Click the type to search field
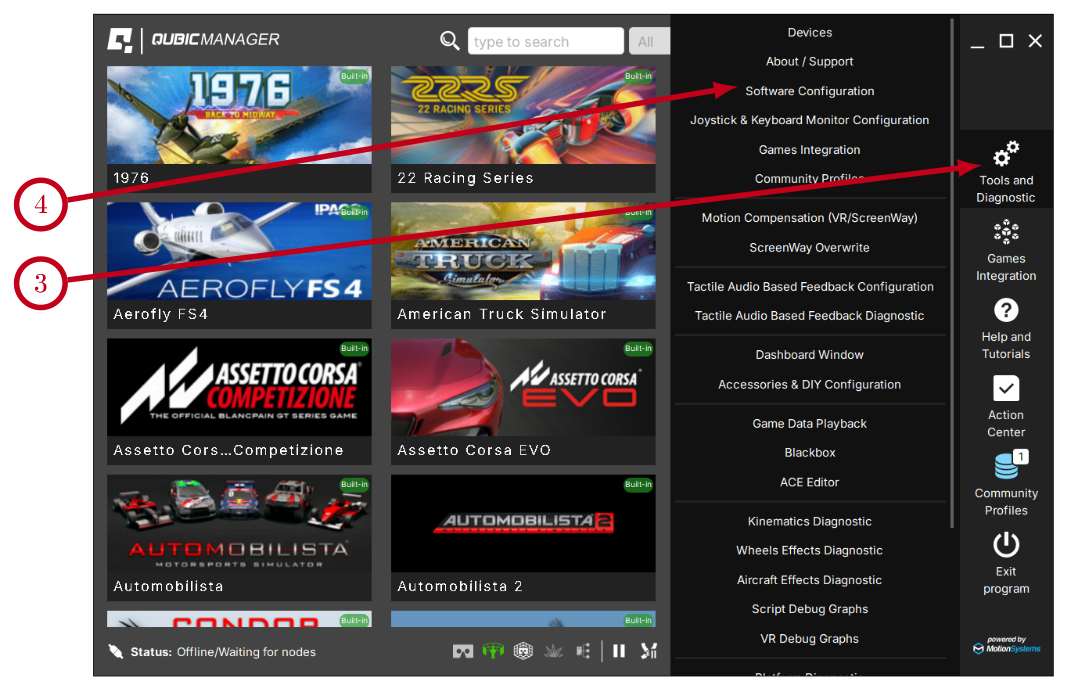Image resolution: width=1068 pixels, height=691 pixels. [x=545, y=41]
